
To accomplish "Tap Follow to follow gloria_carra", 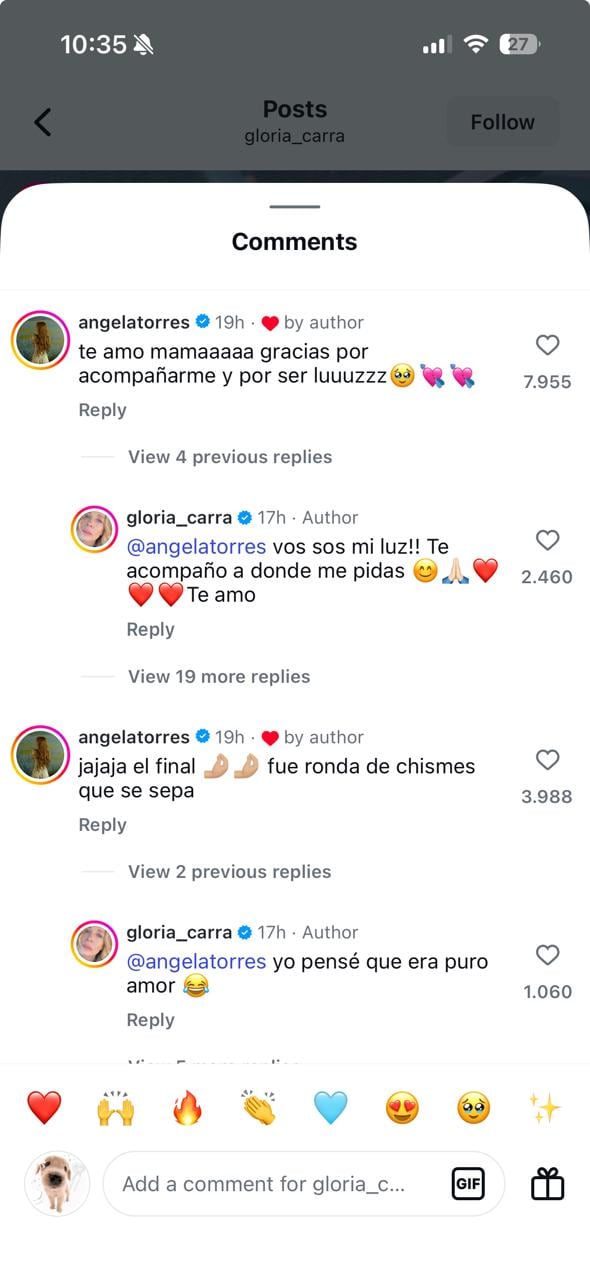I will (x=502, y=121).
